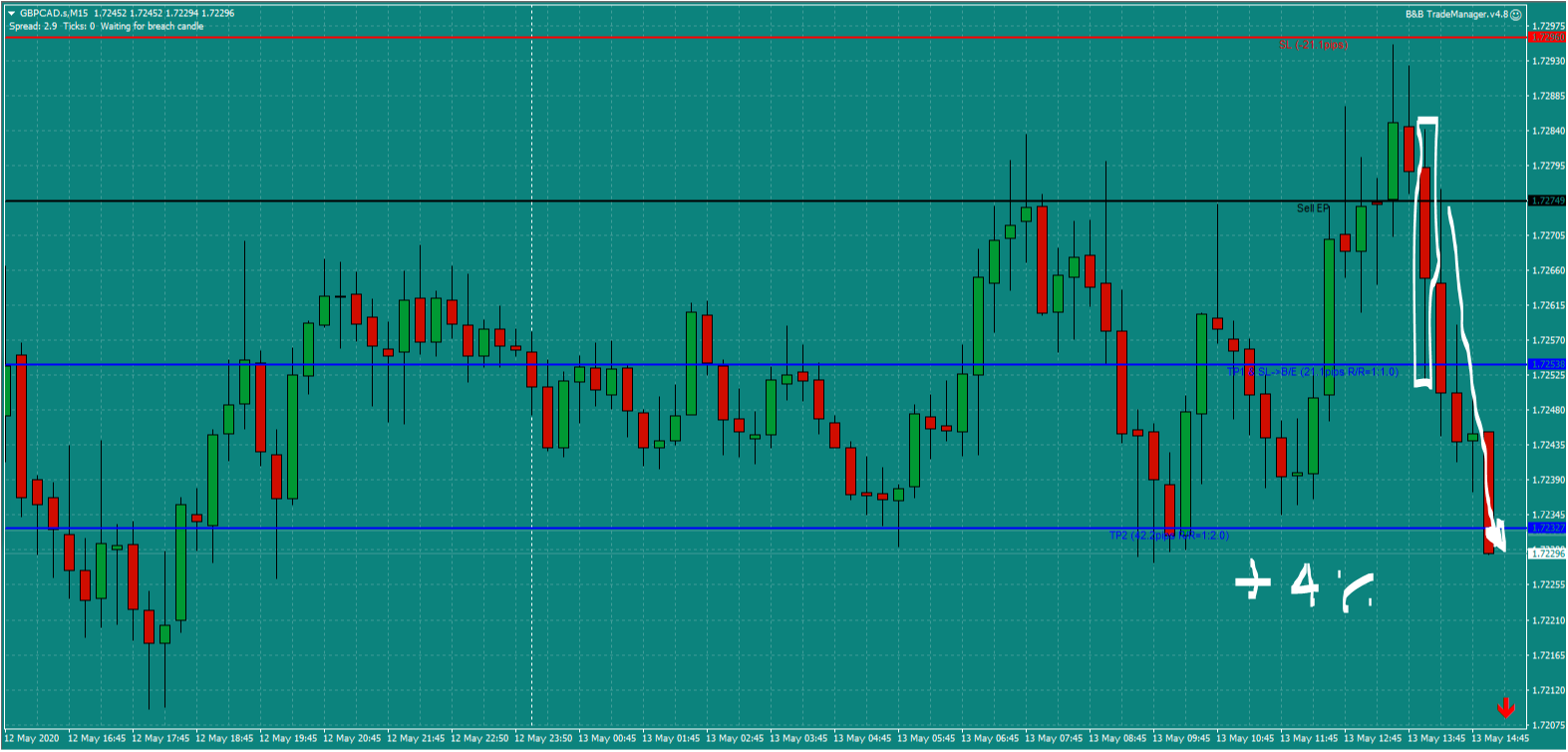Click the red down arrow signal icon
This screenshot has width=1568, height=752.
click(x=1505, y=708)
